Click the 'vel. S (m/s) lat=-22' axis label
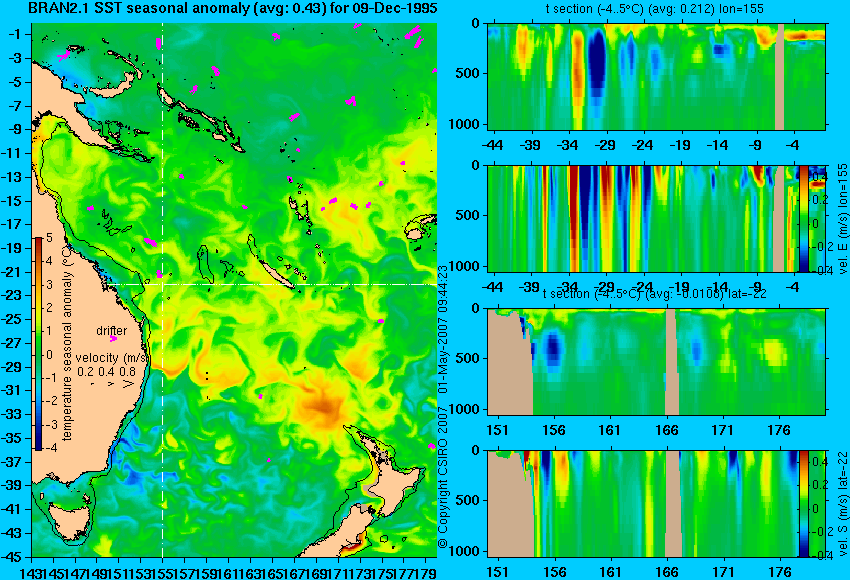The width and height of the screenshot is (850, 580). click(x=842, y=504)
